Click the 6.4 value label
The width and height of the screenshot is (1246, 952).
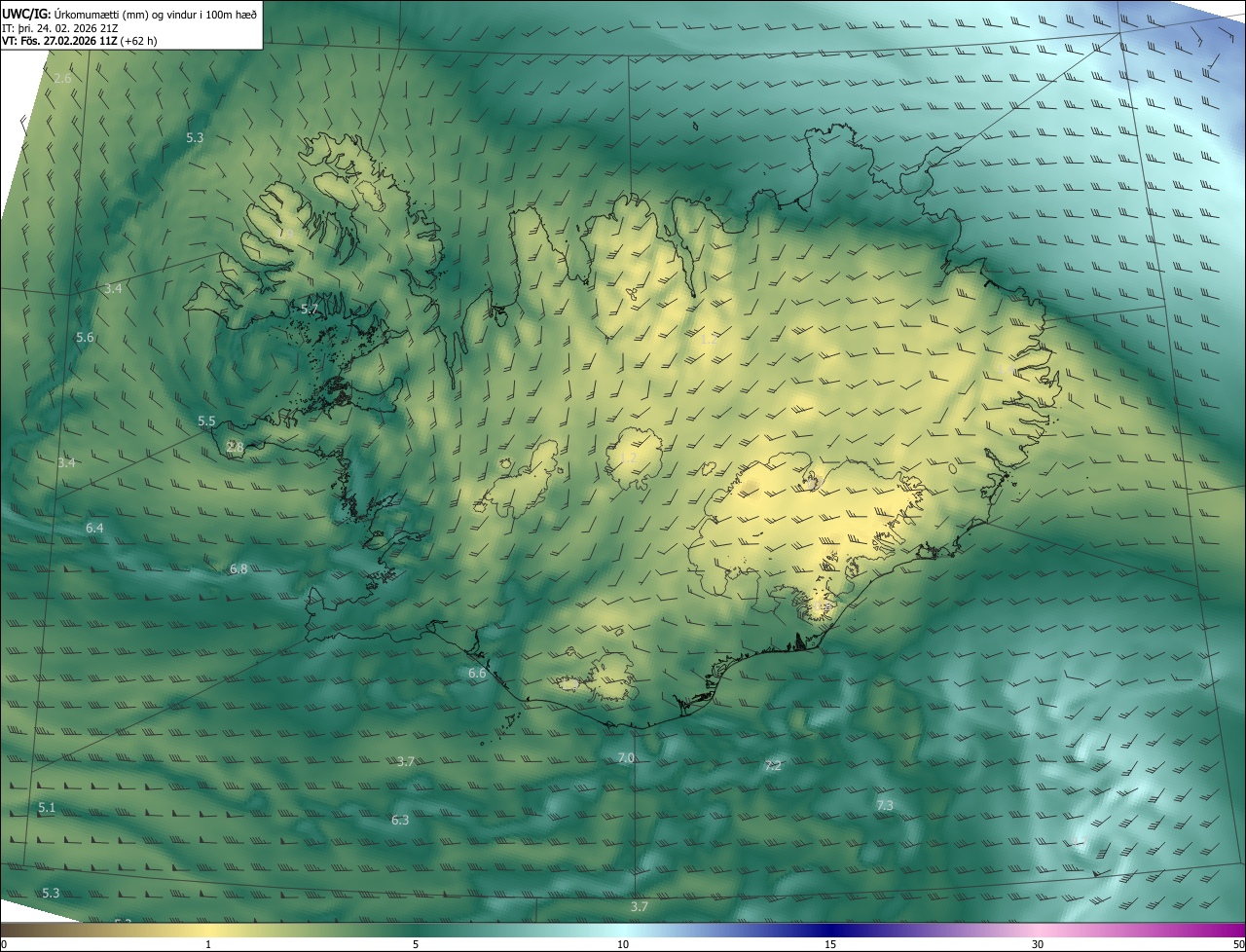coord(94,528)
